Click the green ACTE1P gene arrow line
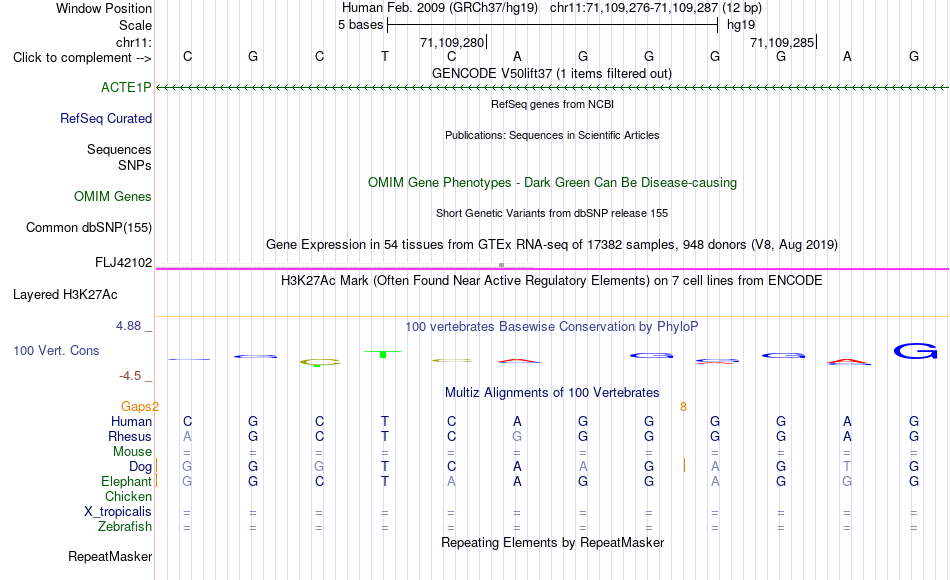Image resolution: width=950 pixels, height=580 pixels. 552,88
